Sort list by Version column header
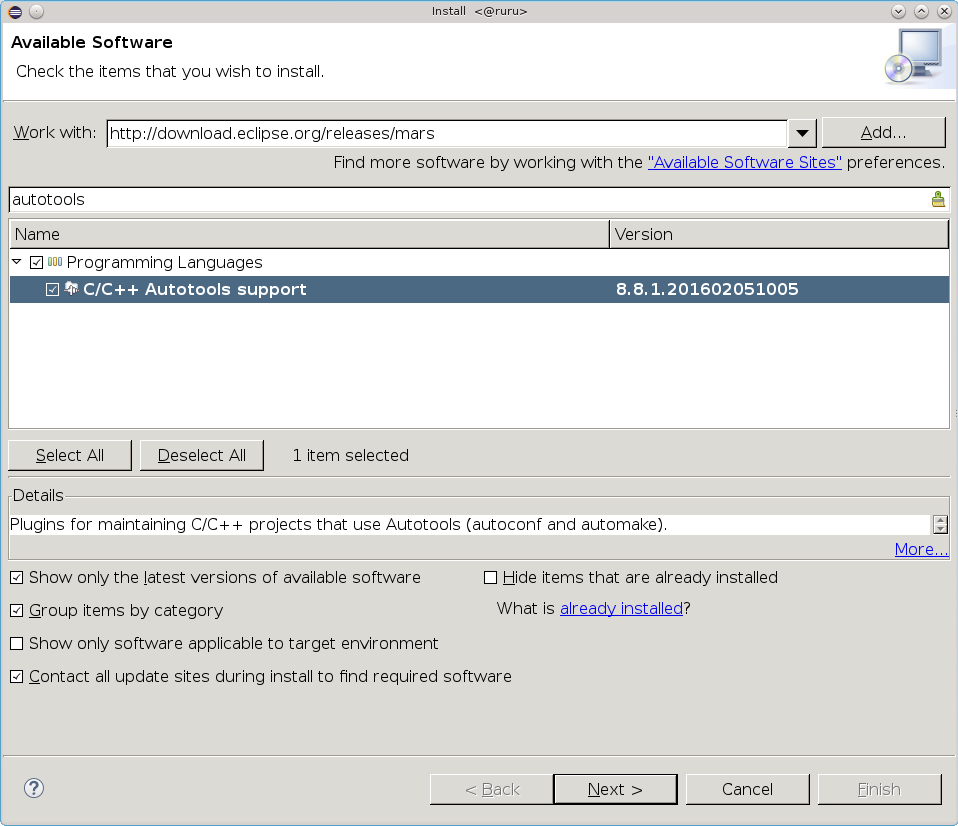 pyautogui.click(x=778, y=234)
